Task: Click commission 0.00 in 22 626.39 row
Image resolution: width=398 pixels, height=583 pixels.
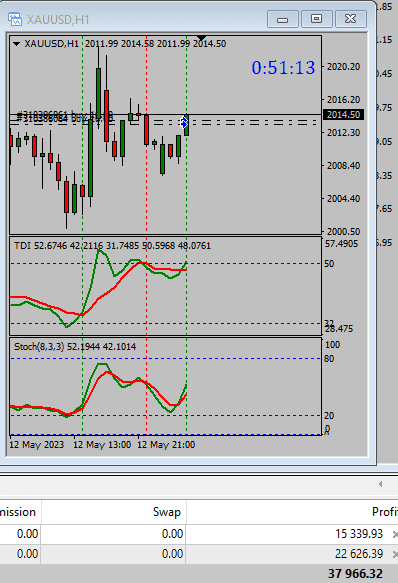Action: pos(27,554)
